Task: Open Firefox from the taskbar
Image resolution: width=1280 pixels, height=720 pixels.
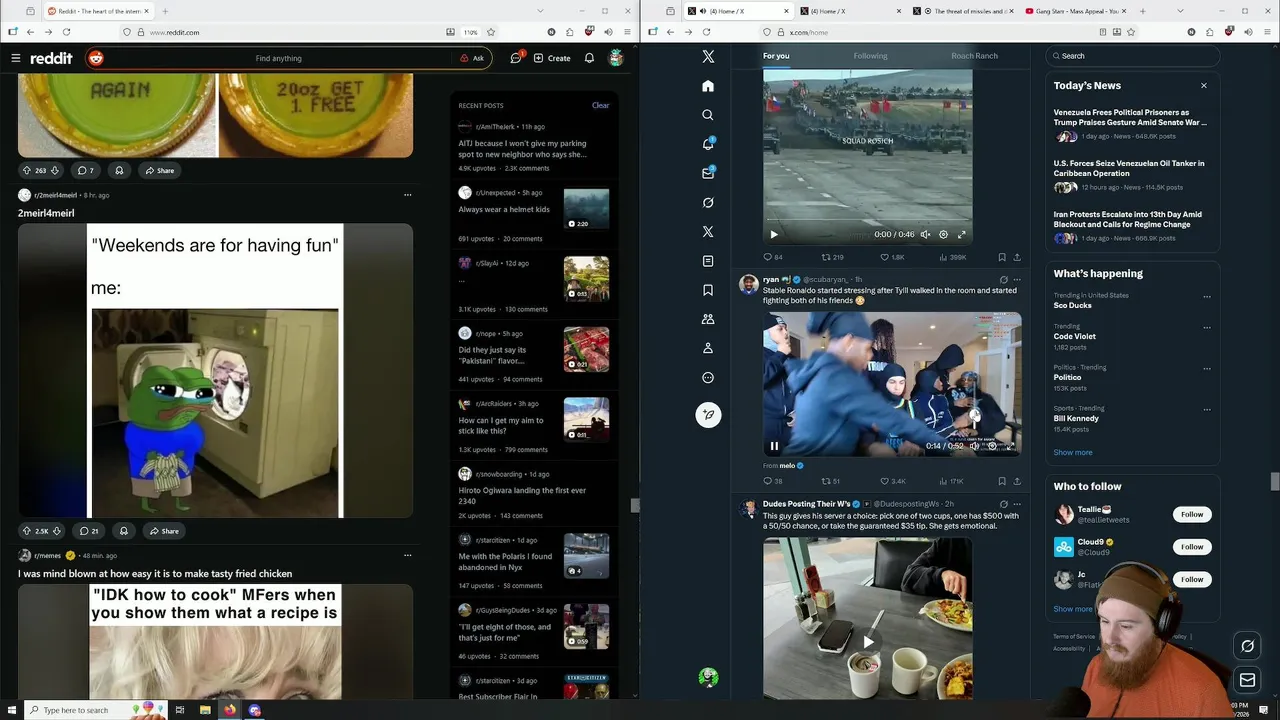Action: [x=229, y=710]
